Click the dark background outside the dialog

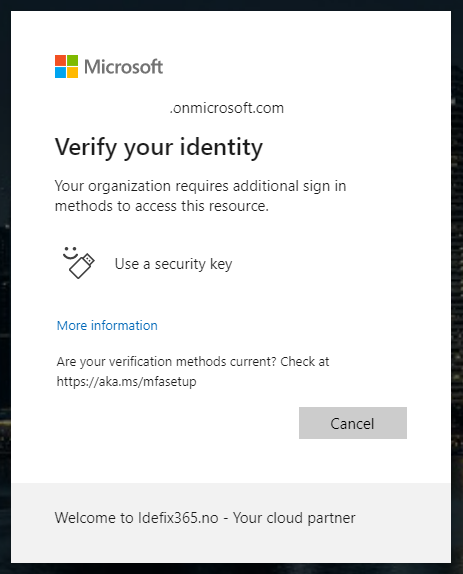[x=457, y=293]
